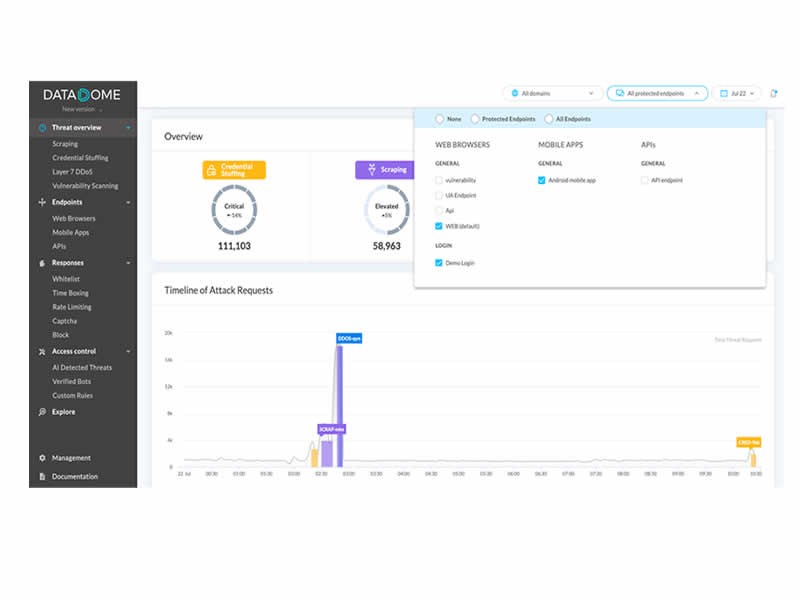Select the Protected Endpoints radio button

click(475, 119)
